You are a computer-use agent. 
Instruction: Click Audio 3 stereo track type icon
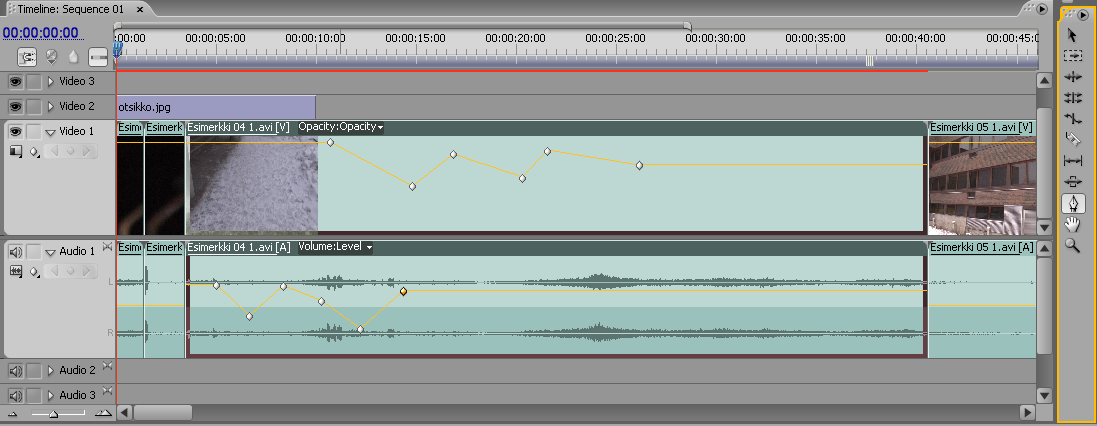pos(107,390)
